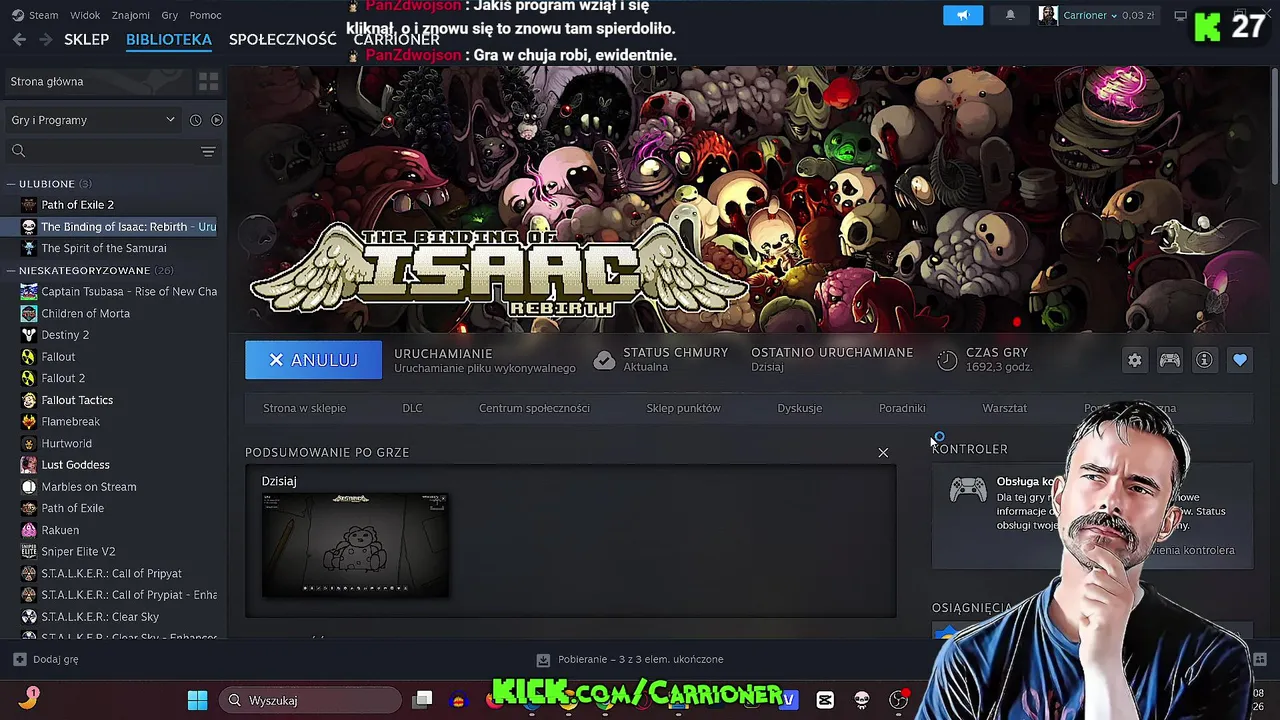This screenshot has width=1280, height=720.
Task: Toggle the ready-to-play filter
Action: tap(216, 120)
